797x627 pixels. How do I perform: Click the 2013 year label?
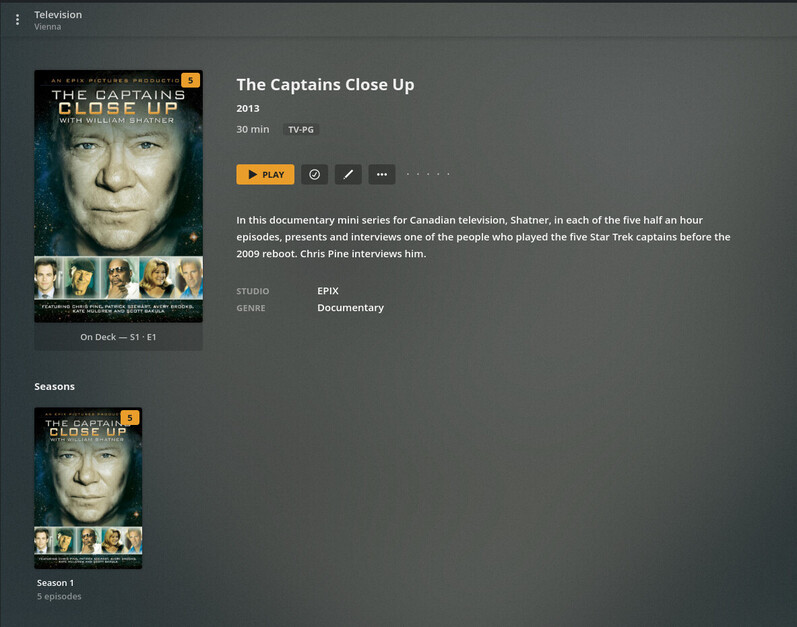(248, 108)
